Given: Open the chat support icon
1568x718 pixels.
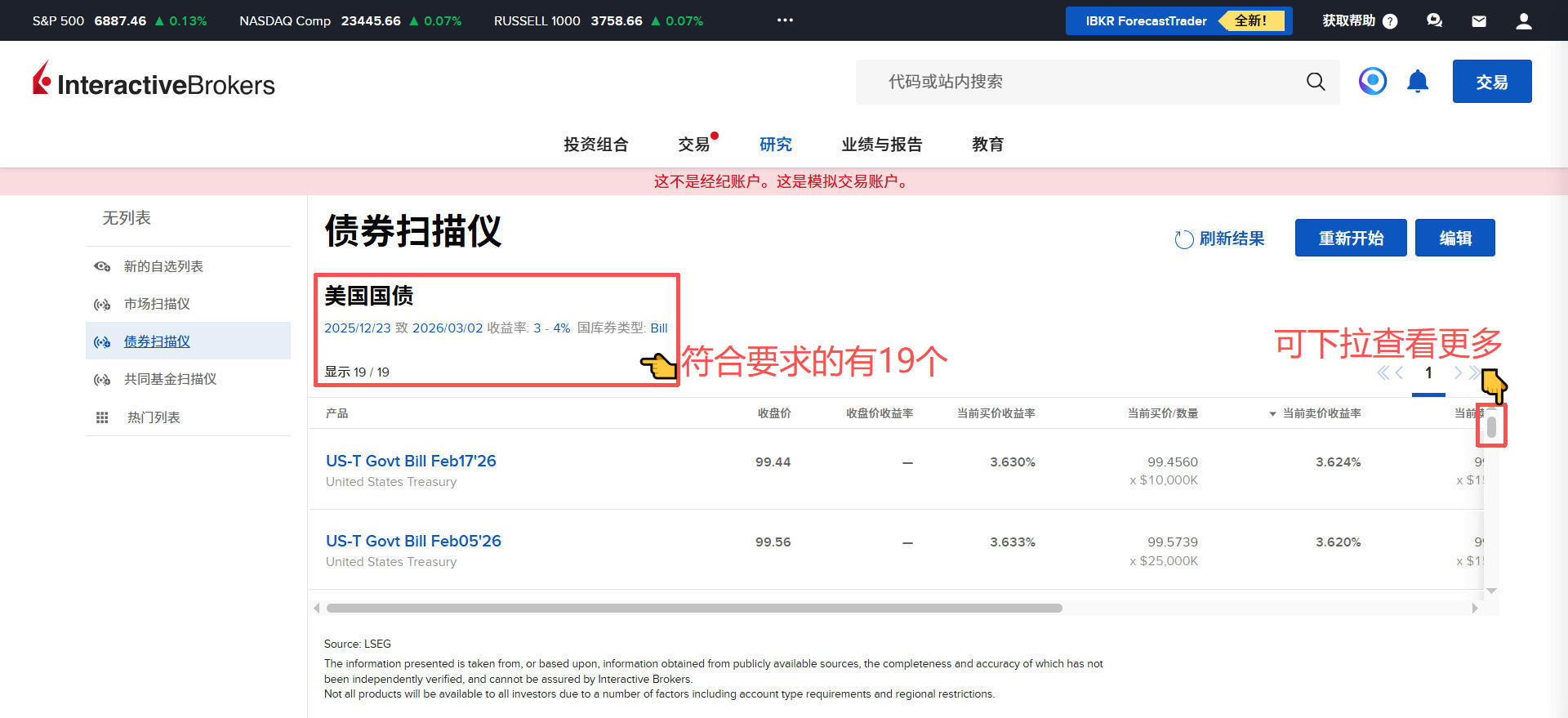Looking at the screenshot, I should point(1434,21).
